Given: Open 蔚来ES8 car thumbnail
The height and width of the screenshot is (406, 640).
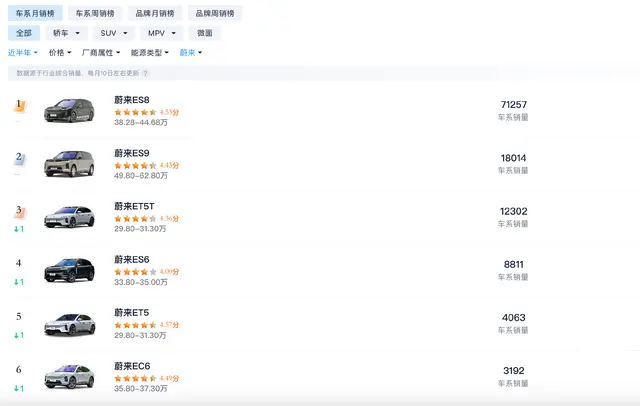Looking at the screenshot, I should pyautogui.click(x=69, y=111).
